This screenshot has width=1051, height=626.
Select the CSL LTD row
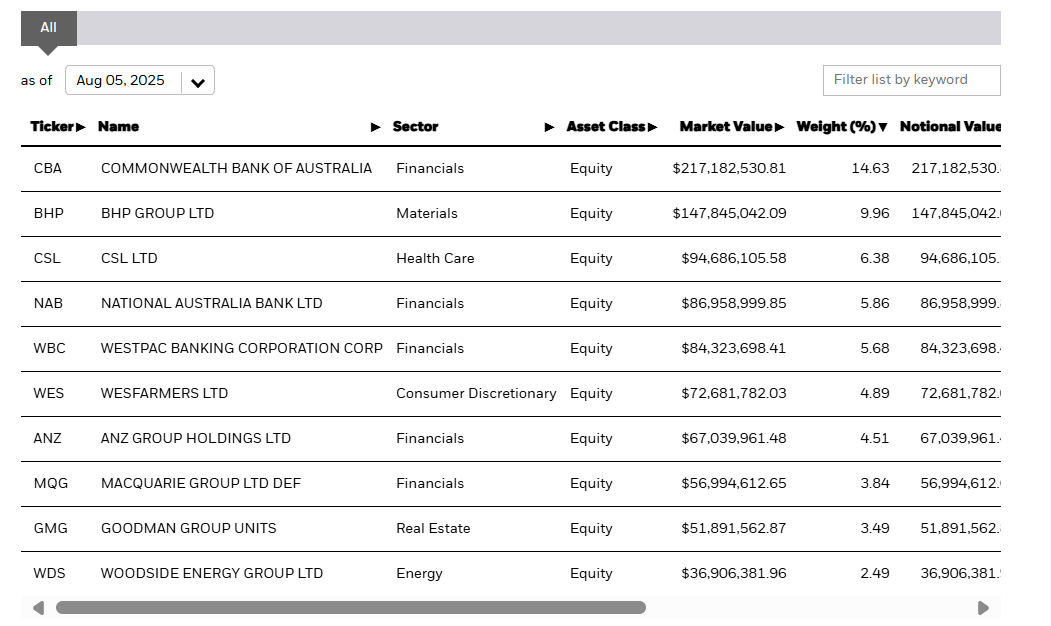point(129,259)
